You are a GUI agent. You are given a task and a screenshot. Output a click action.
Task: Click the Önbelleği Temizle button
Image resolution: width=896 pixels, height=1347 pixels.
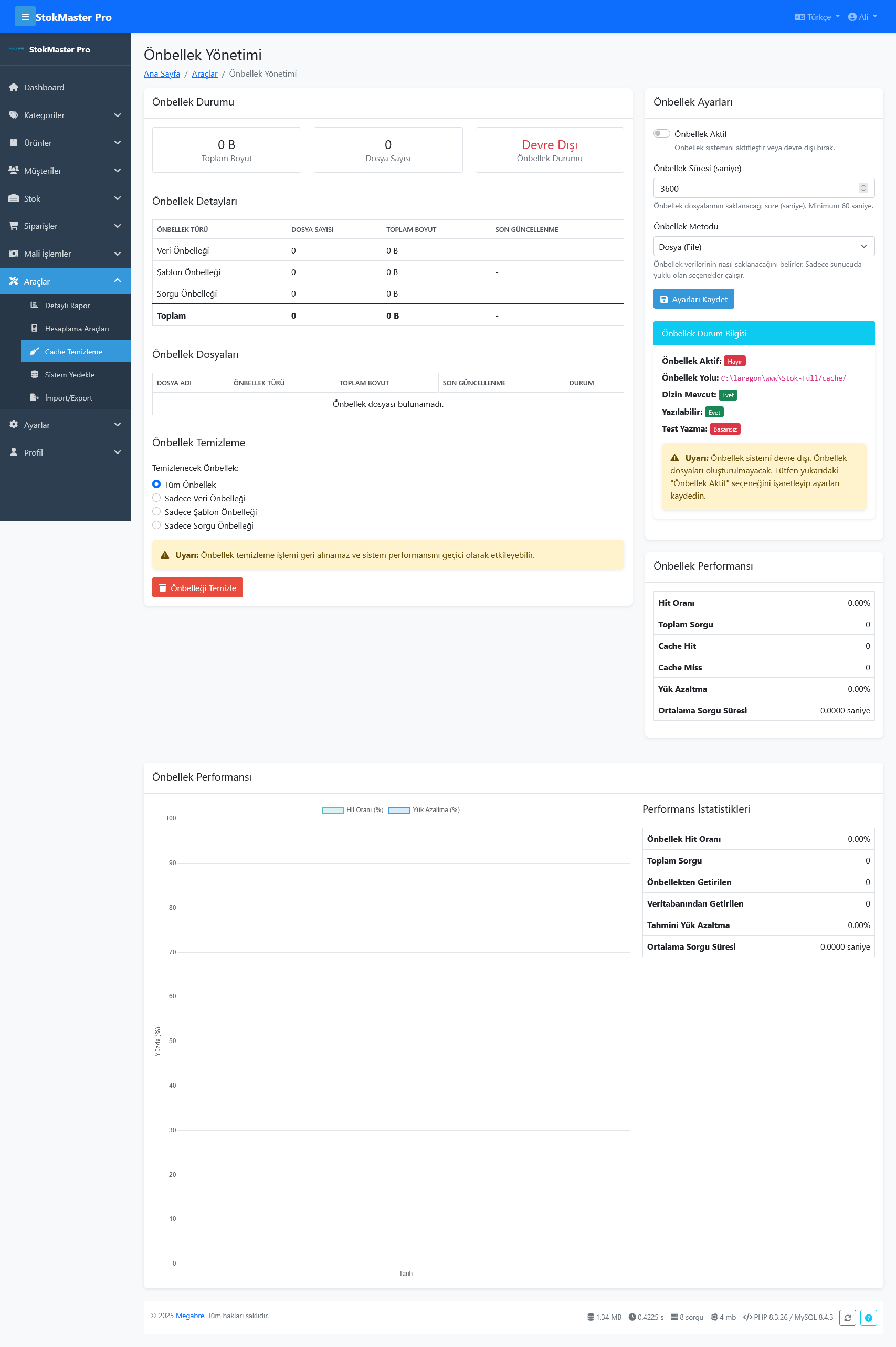(x=197, y=587)
